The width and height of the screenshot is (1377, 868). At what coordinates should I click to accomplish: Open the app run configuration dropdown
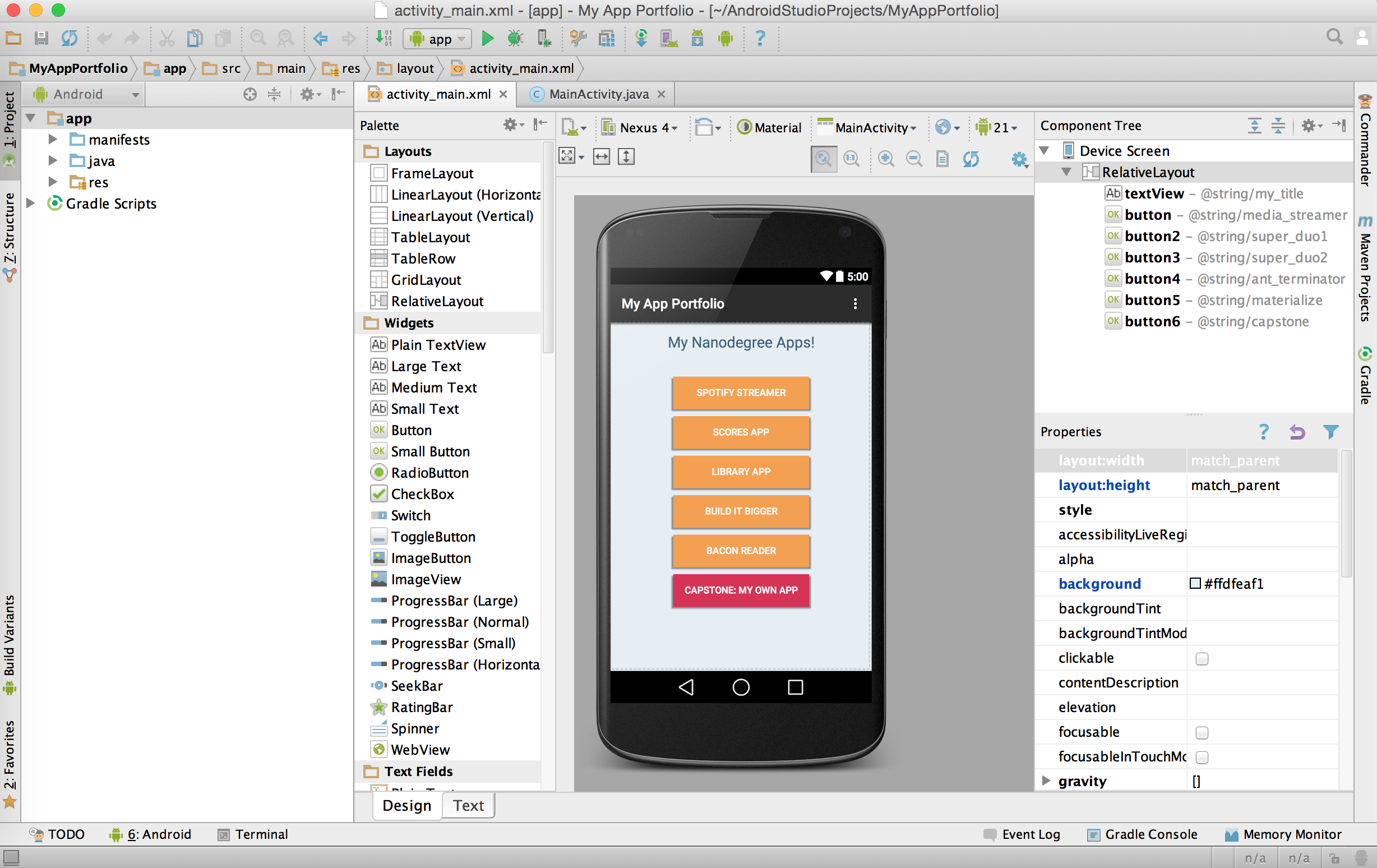437,39
